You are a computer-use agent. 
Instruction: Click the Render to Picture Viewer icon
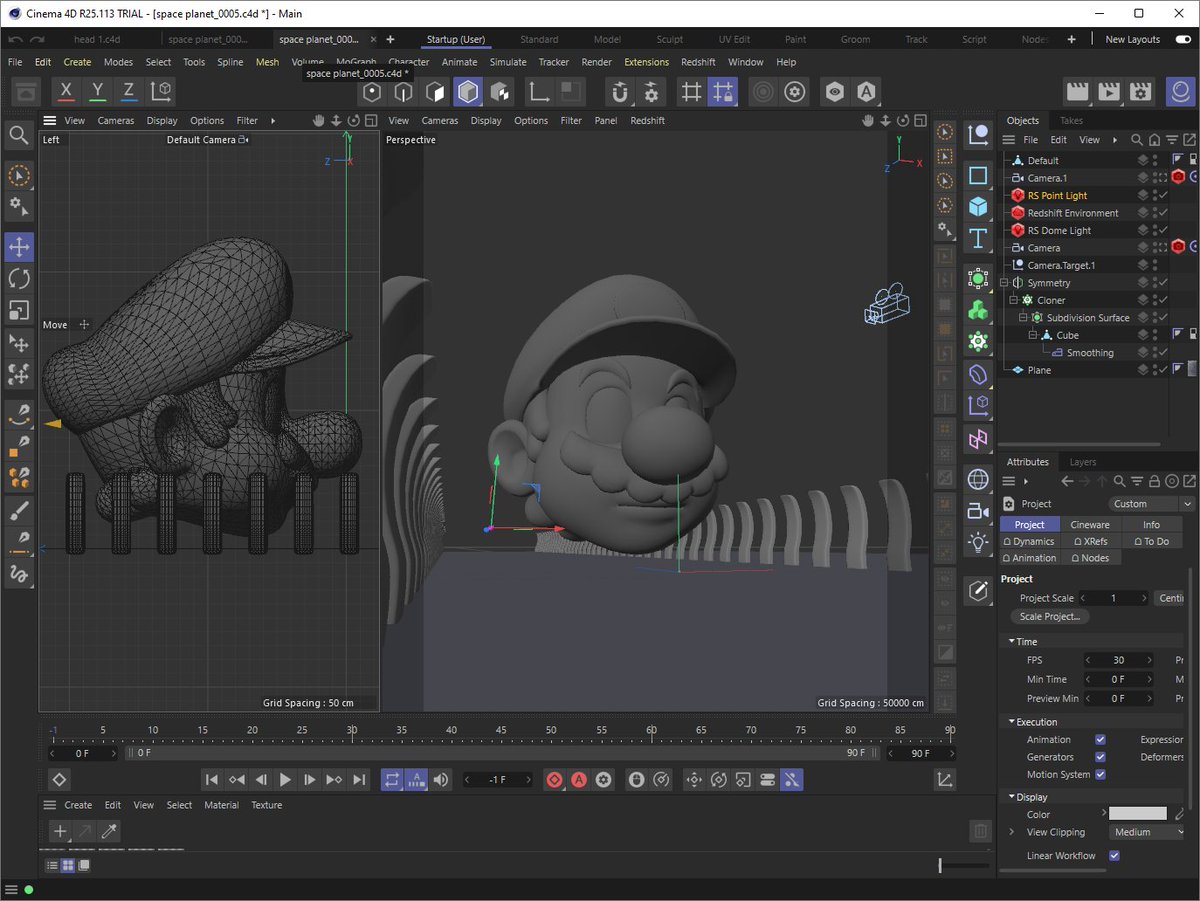pos(1109,92)
